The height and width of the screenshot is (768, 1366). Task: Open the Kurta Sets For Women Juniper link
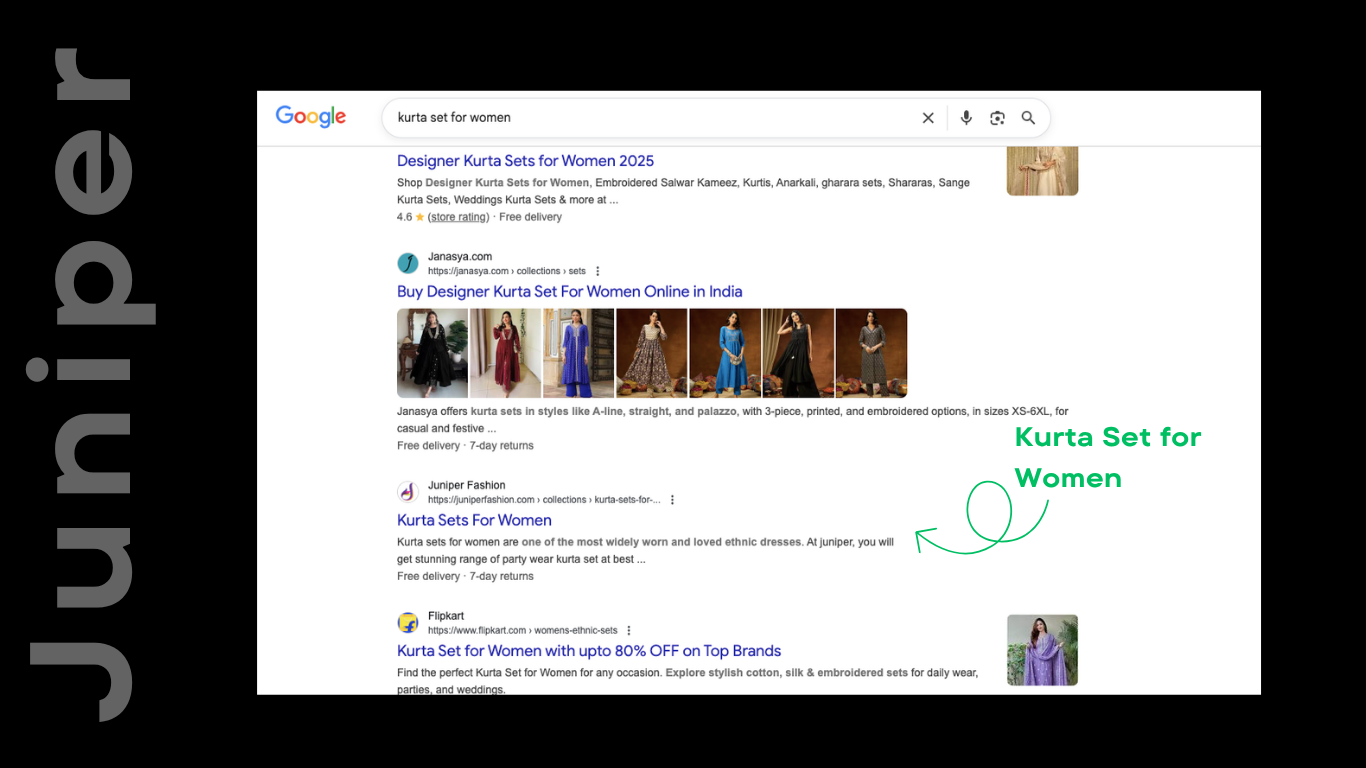(474, 520)
